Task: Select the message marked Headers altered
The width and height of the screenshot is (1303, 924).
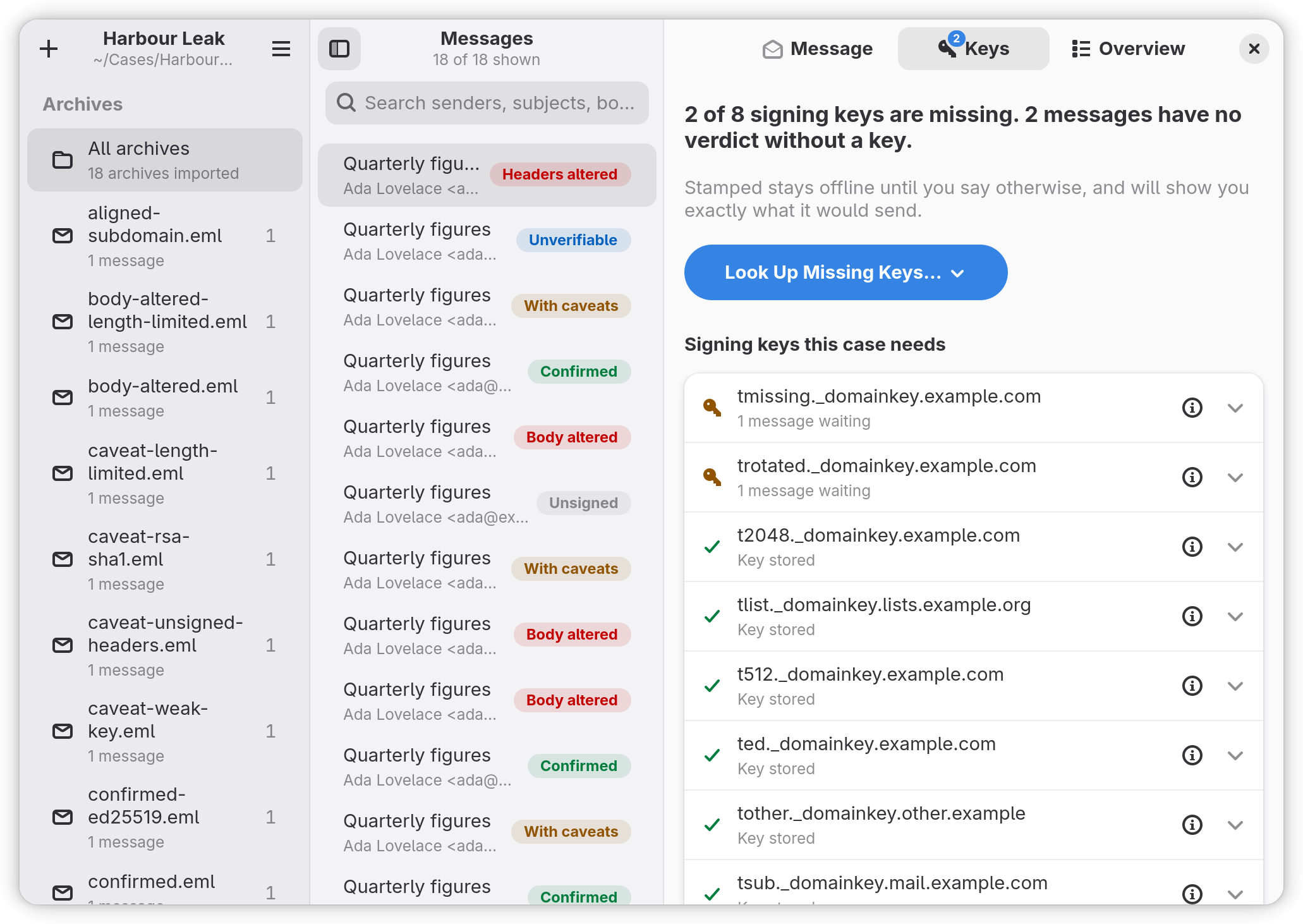Action: tap(487, 175)
